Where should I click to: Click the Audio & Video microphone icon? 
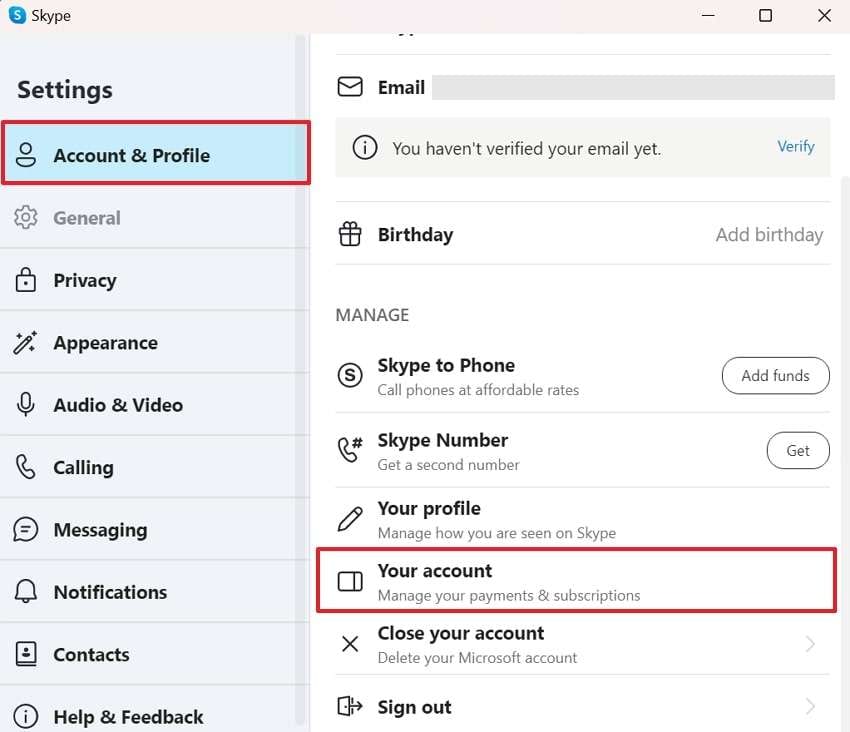coord(26,405)
